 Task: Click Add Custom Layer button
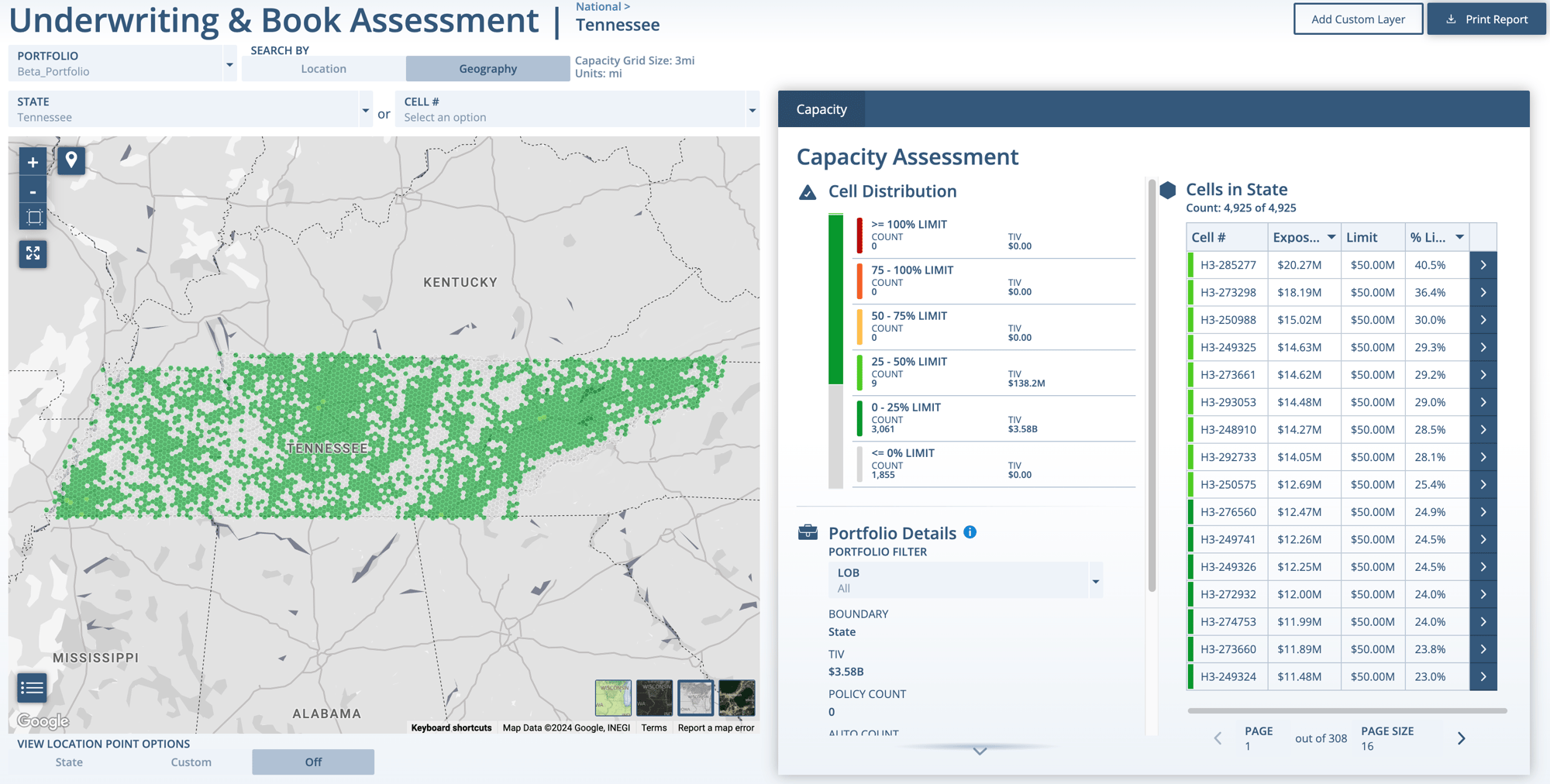(1358, 19)
